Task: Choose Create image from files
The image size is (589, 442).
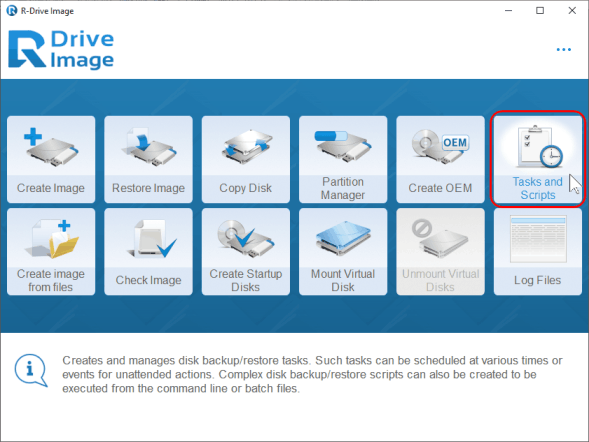Action: pyautogui.click(x=51, y=252)
